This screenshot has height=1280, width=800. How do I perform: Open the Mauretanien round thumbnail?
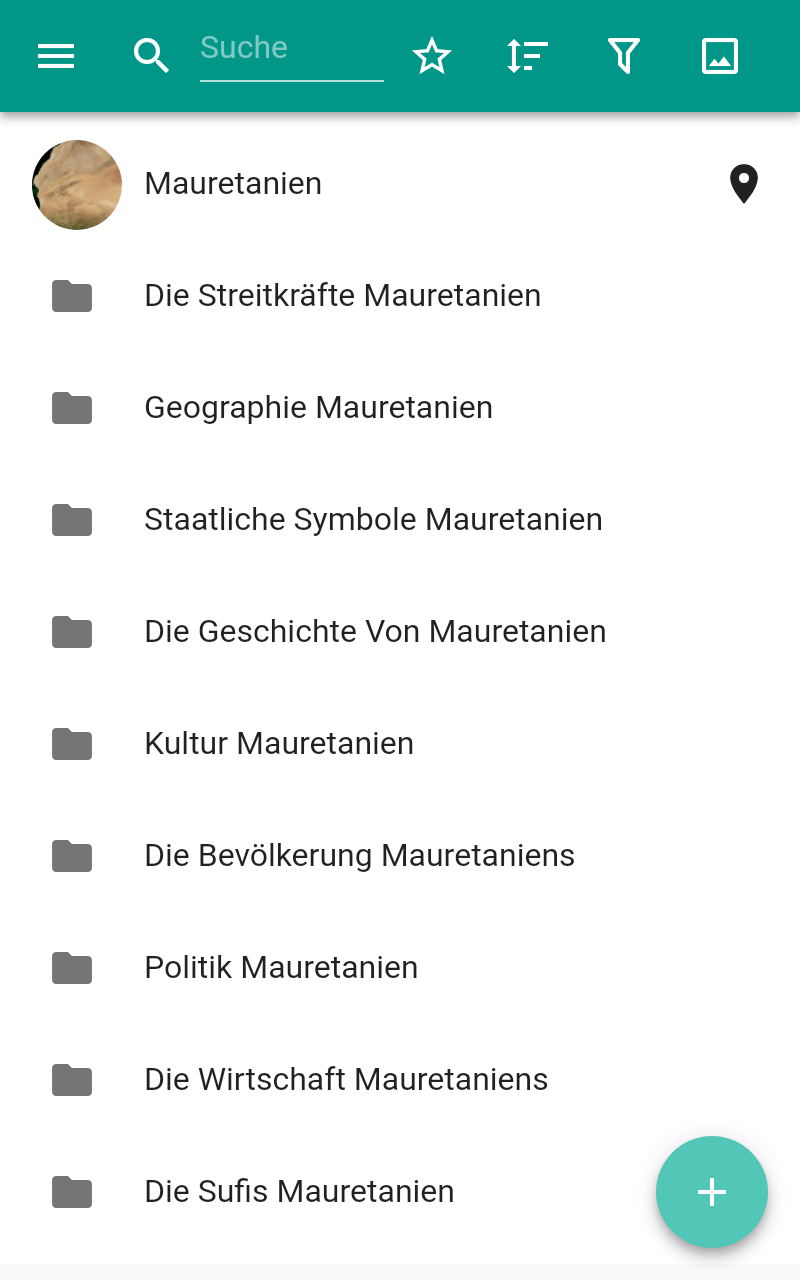pos(77,185)
